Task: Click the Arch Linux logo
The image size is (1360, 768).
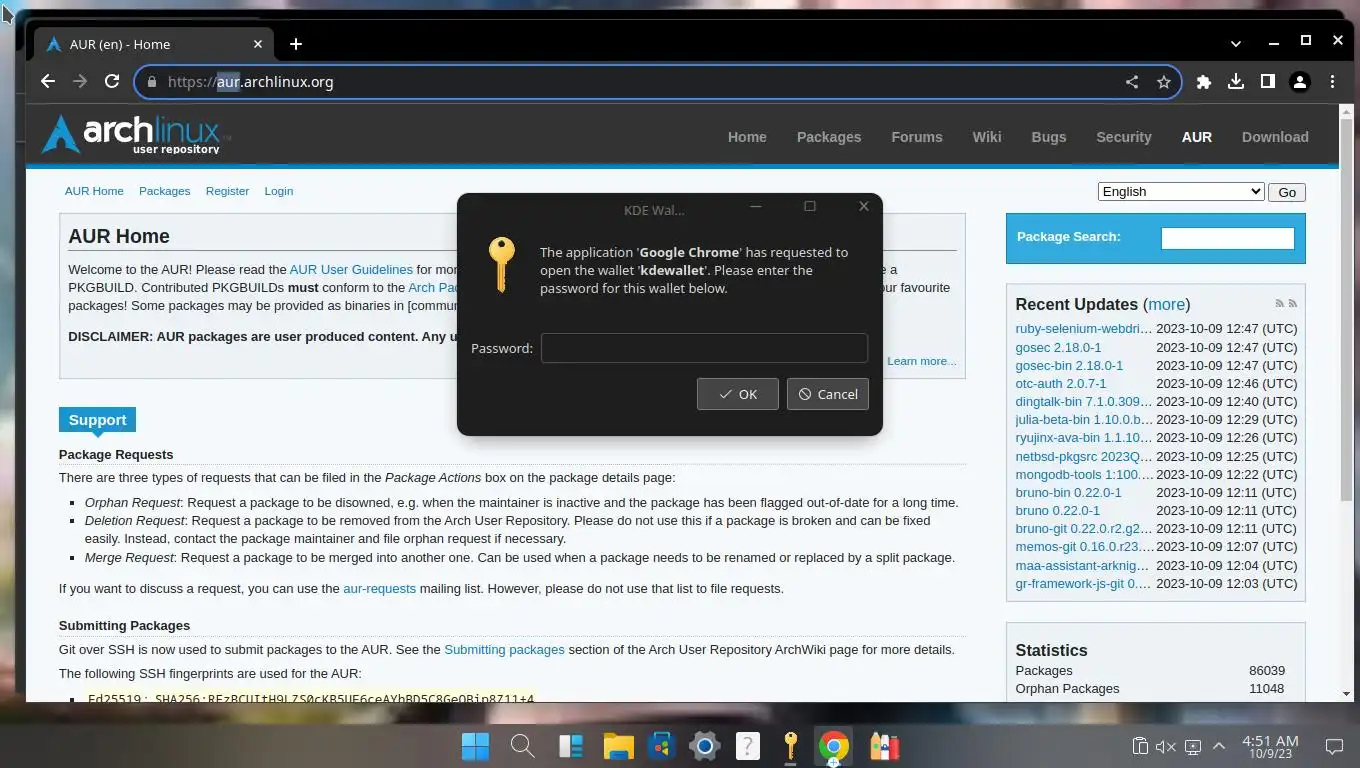Action: click(135, 133)
